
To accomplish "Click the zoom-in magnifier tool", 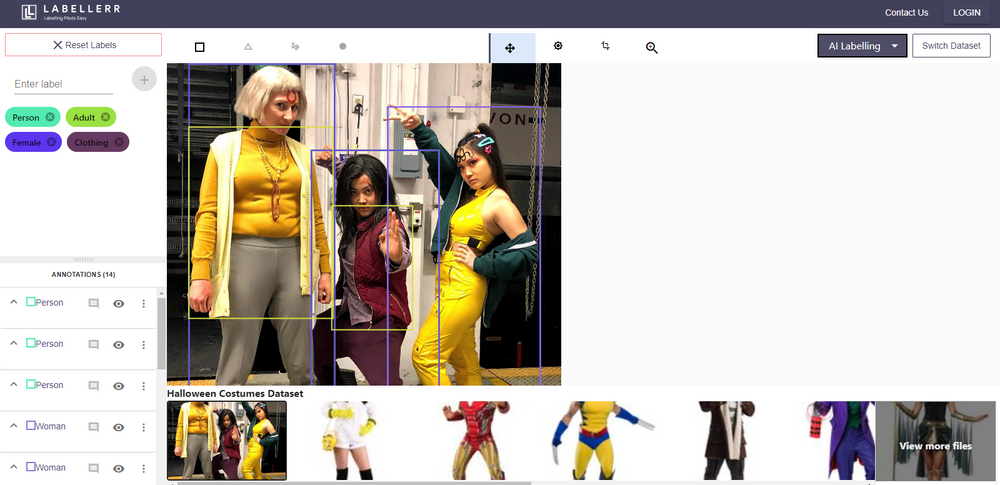I will coord(652,47).
